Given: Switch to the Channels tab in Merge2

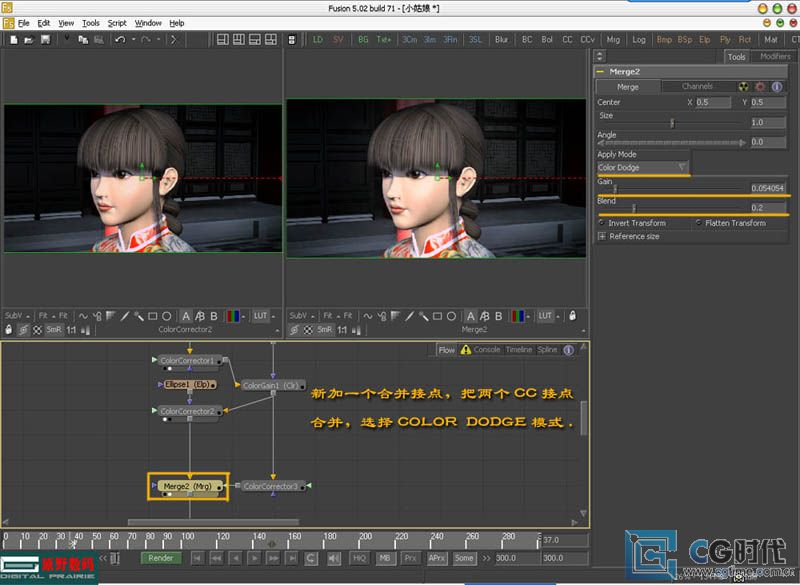Looking at the screenshot, I should click(x=697, y=87).
